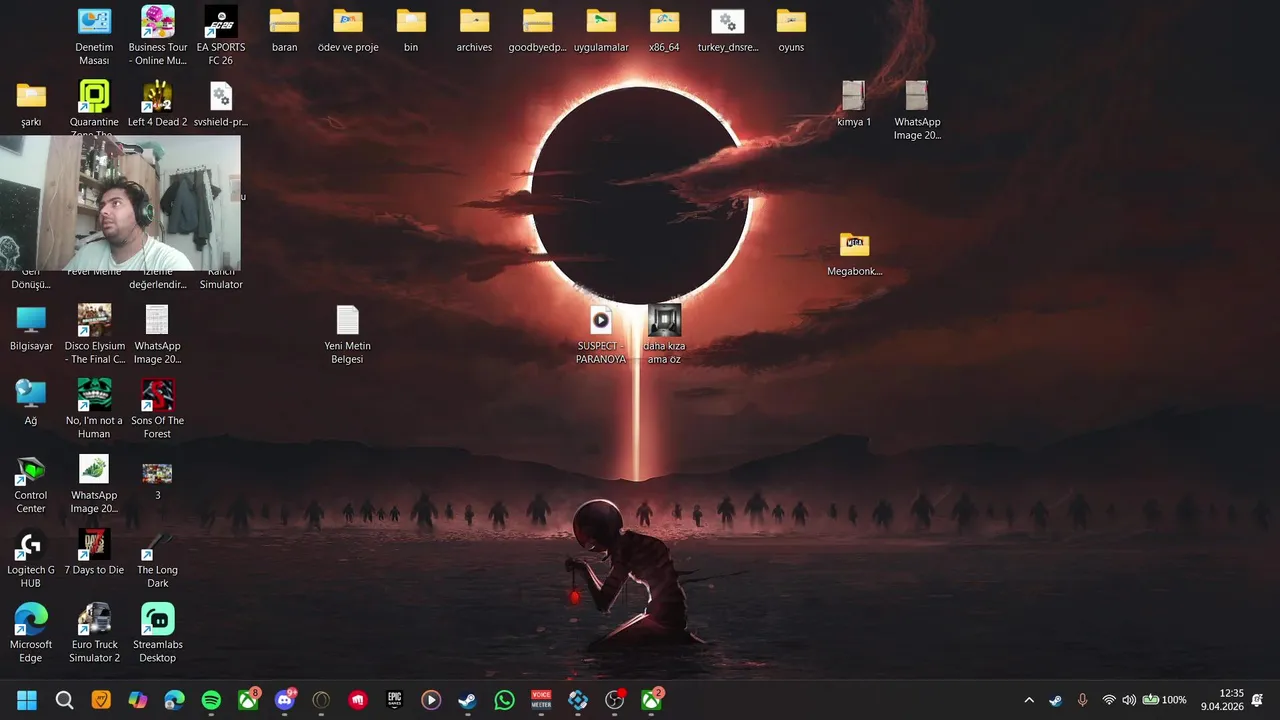1280x720 pixels.
Task: Open Xbox taskbar icon with badge 2
Action: coord(652,700)
